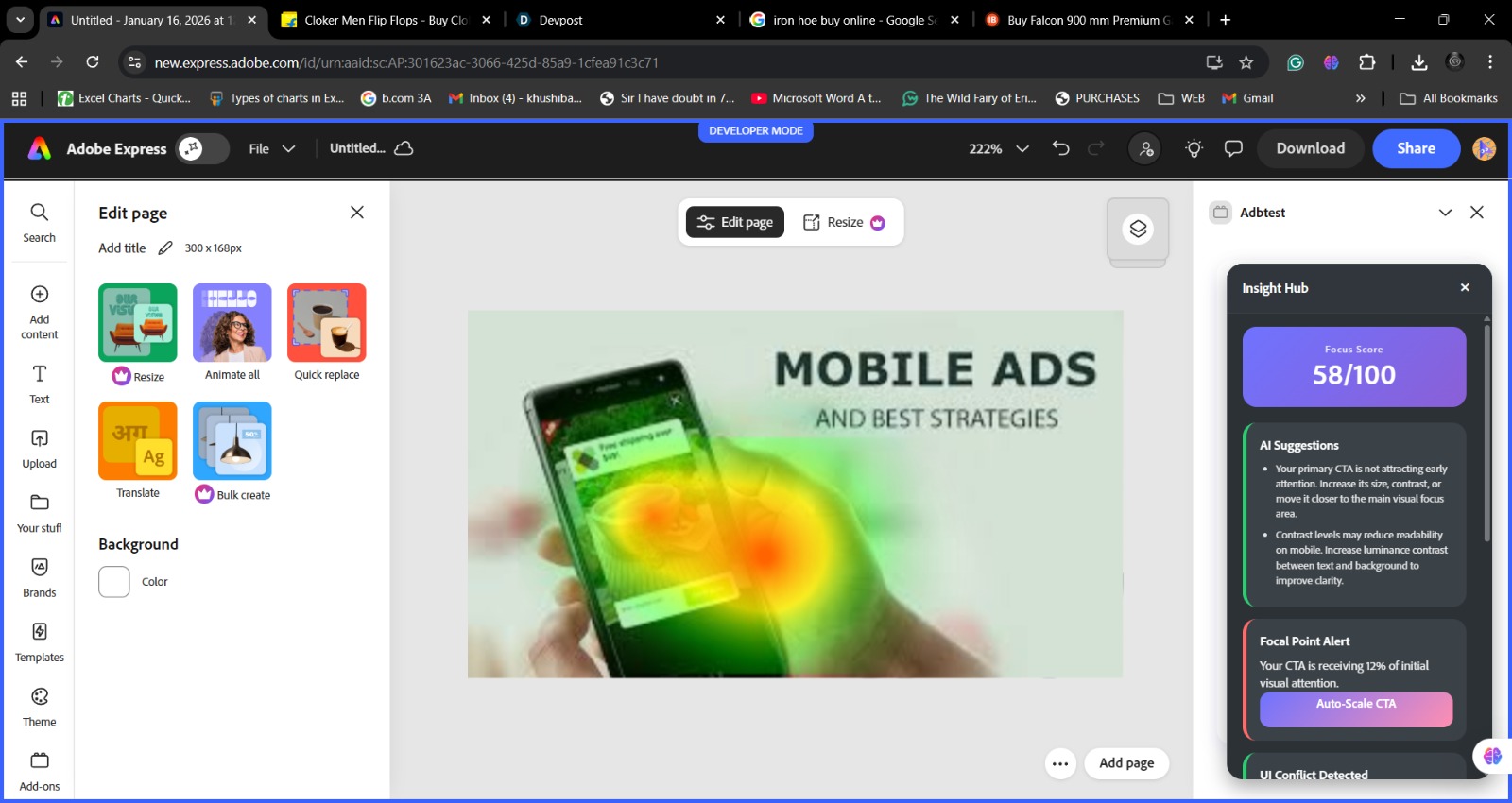Switch to Cloker Men Flip Flops tab

click(x=386, y=20)
